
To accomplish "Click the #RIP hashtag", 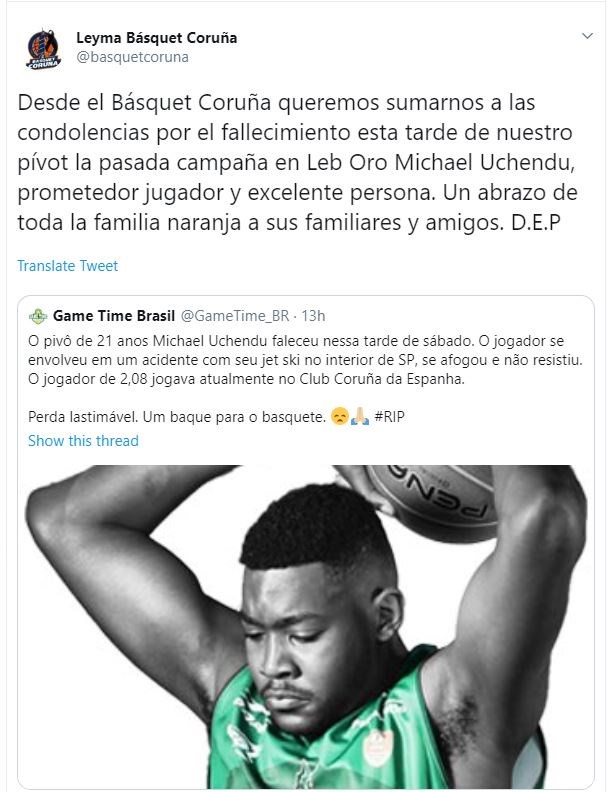I will click(x=389, y=417).
